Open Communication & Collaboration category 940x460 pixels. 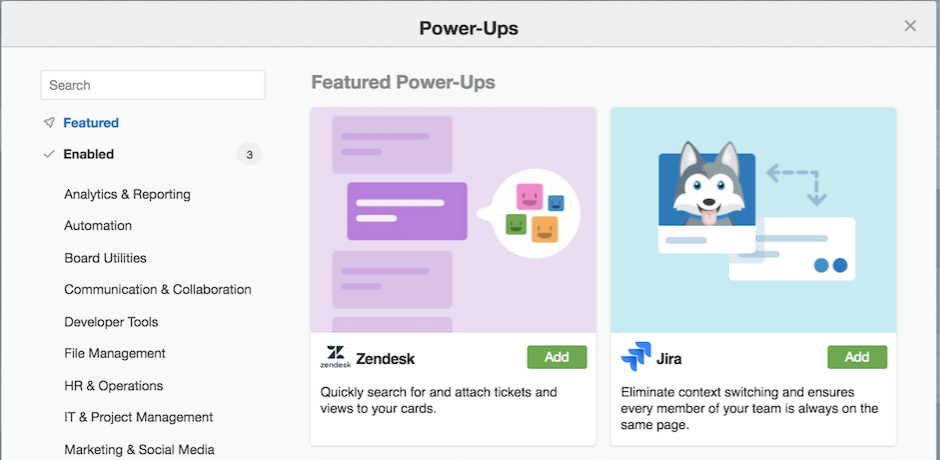point(158,290)
